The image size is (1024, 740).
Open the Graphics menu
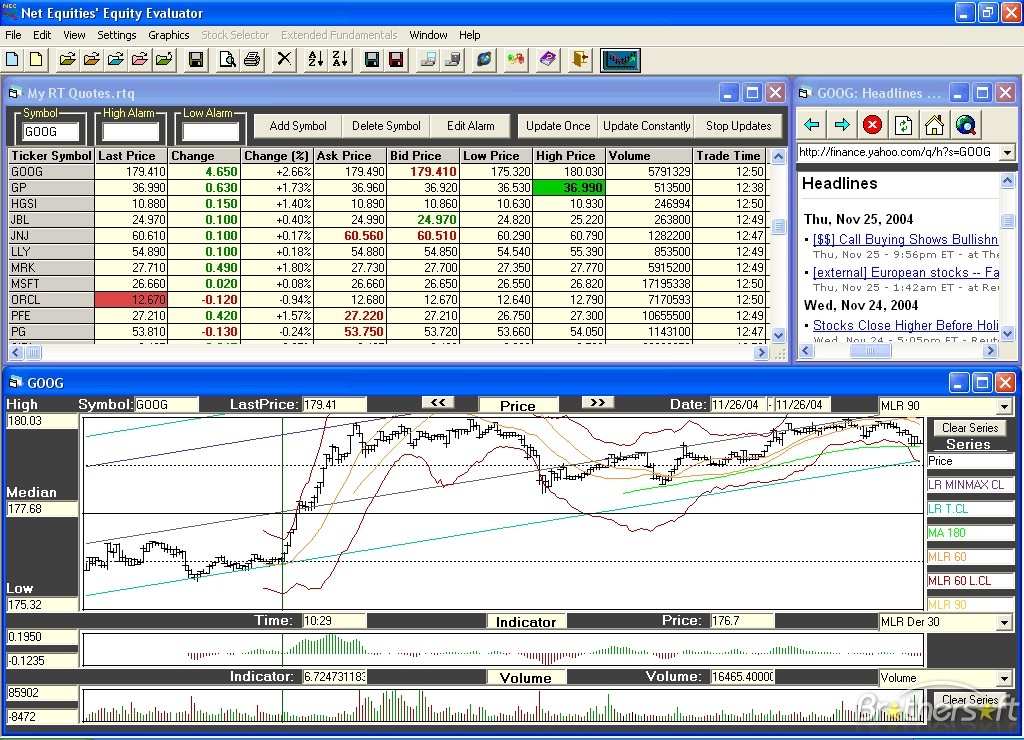click(168, 35)
